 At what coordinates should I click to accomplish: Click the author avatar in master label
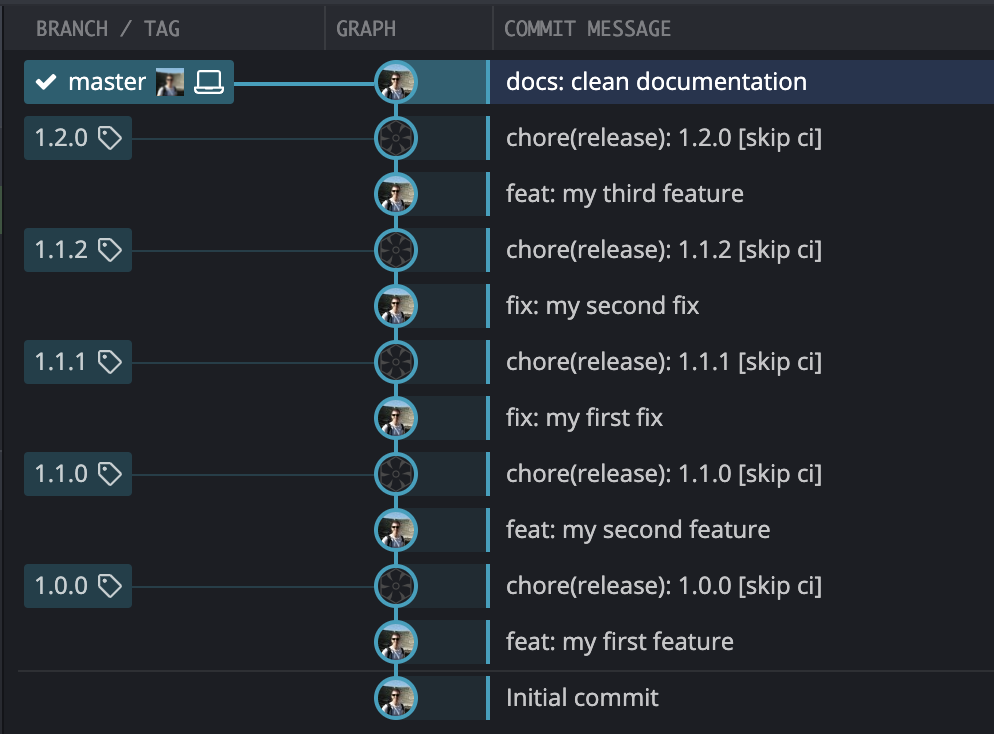(x=170, y=82)
